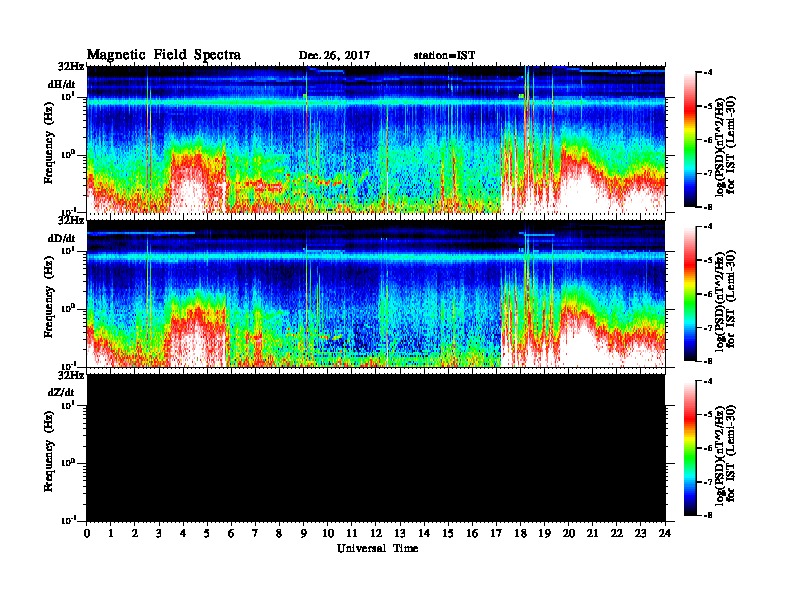The width and height of the screenshot is (792, 612).
Task: Click 'Frequency (Hz)' label of dD/dt panel
Action: click(x=49, y=297)
